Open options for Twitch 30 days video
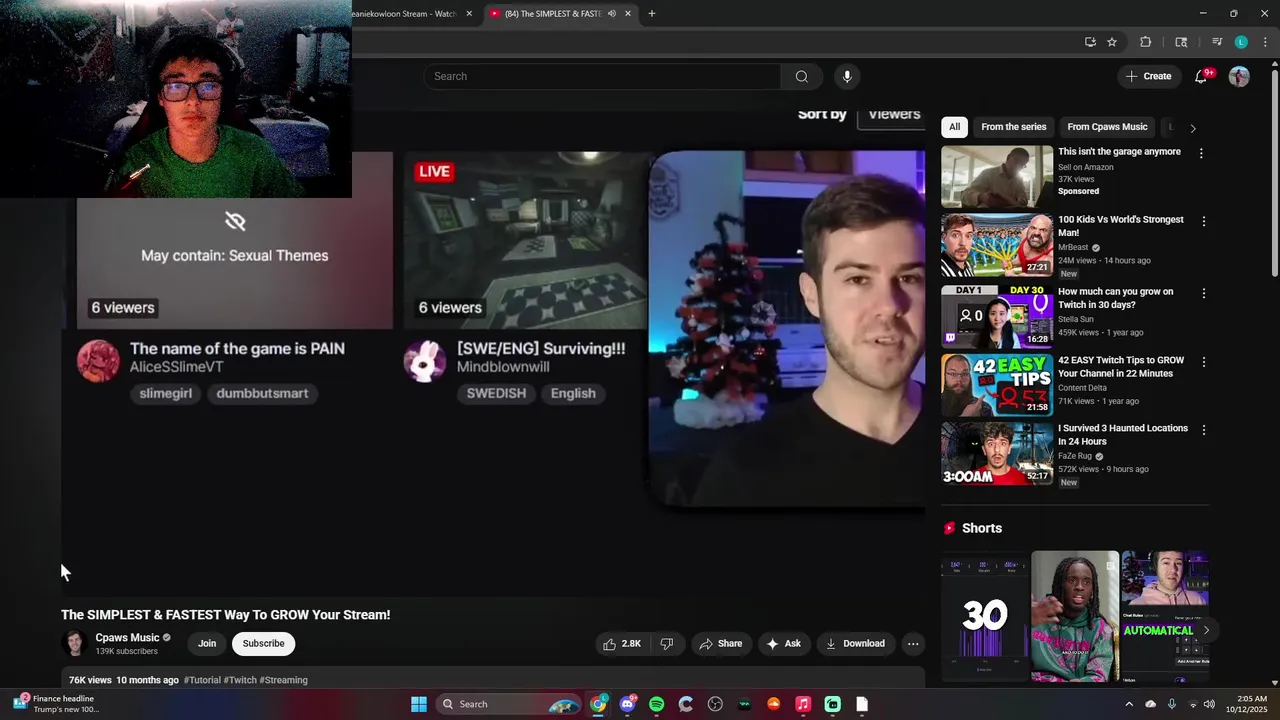Viewport: 1280px width, 720px height. coord(1203,293)
